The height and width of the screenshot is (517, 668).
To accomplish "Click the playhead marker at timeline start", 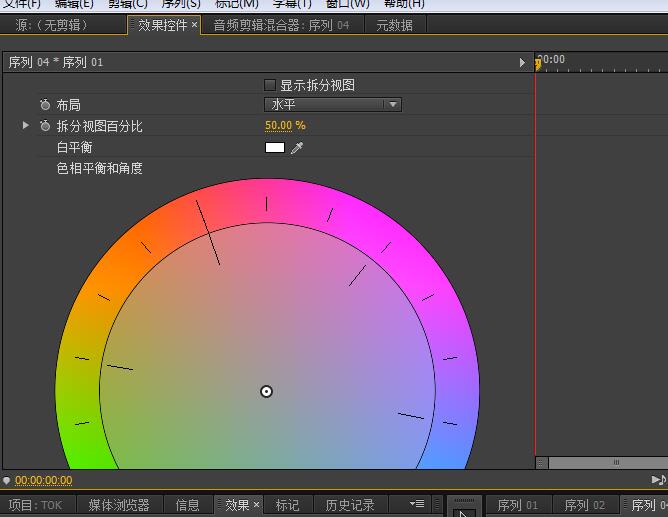I will (538, 64).
